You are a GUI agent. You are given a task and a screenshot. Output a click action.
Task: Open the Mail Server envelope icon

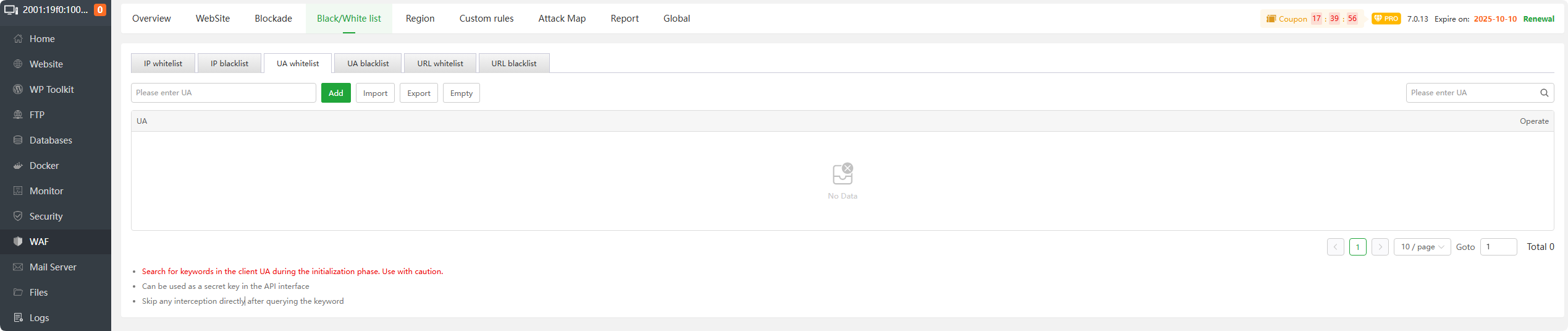[x=18, y=267]
